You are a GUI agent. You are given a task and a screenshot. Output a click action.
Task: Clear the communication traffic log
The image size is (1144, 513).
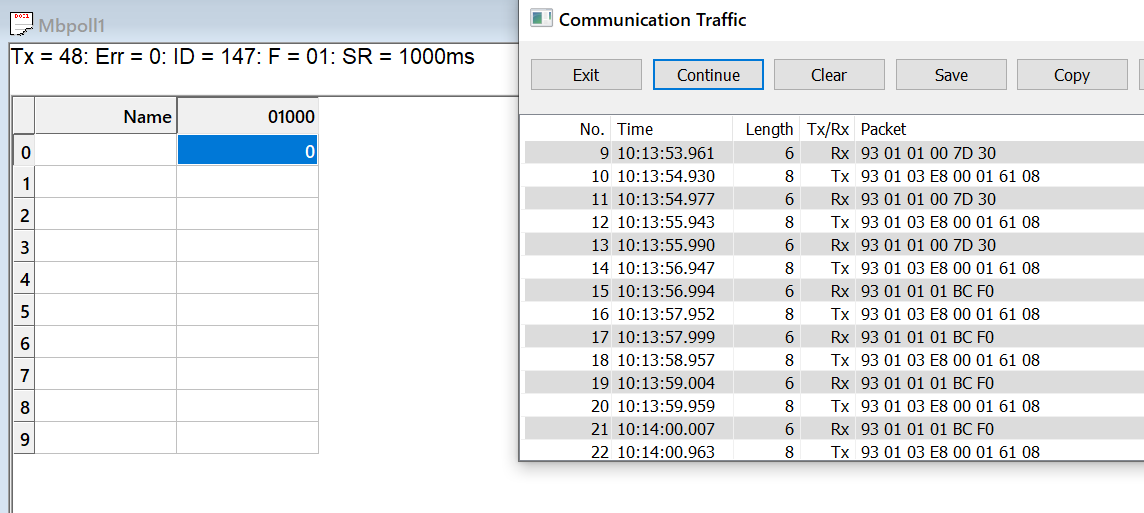829,75
